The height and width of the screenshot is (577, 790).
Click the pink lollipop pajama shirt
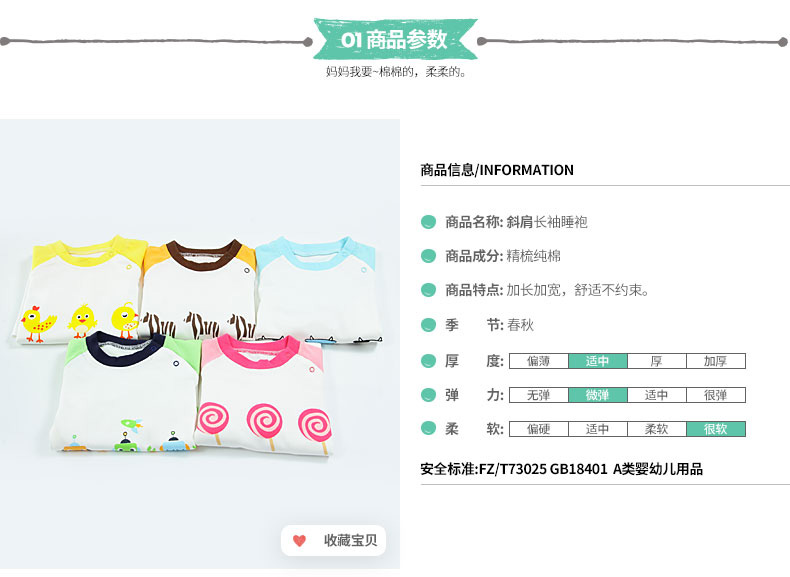pyautogui.click(x=265, y=395)
